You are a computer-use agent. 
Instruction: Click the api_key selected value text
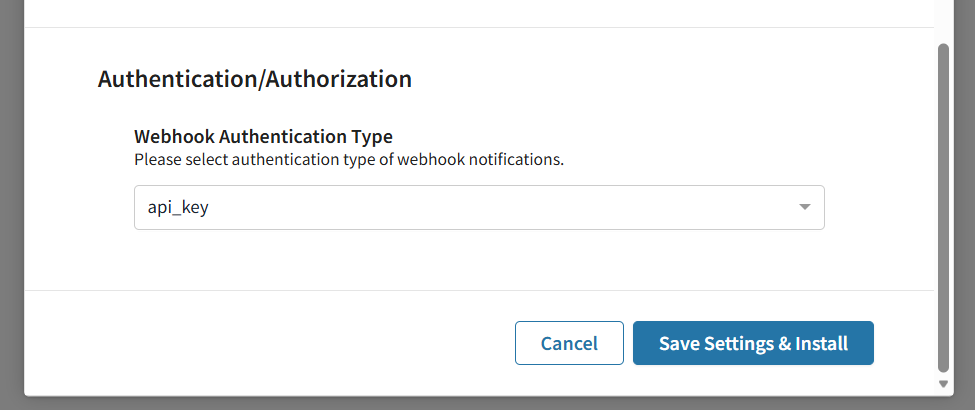(x=171, y=208)
